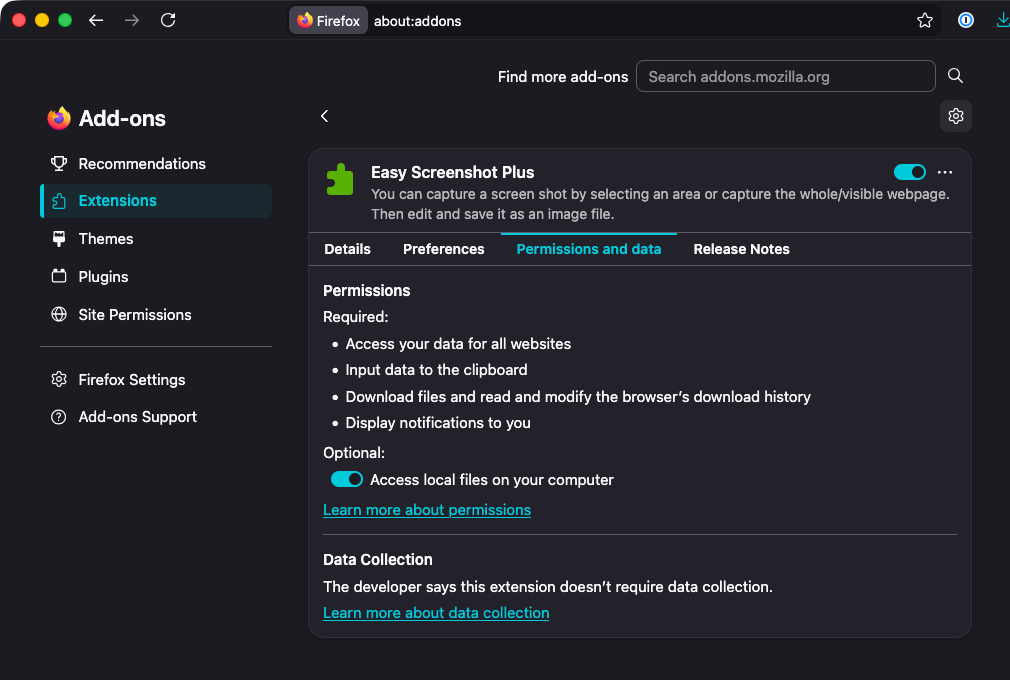Image resolution: width=1010 pixels, height=680 pixels.
Task: Click the question mark icon beside Add-ons Support
Action: point(59,417)
